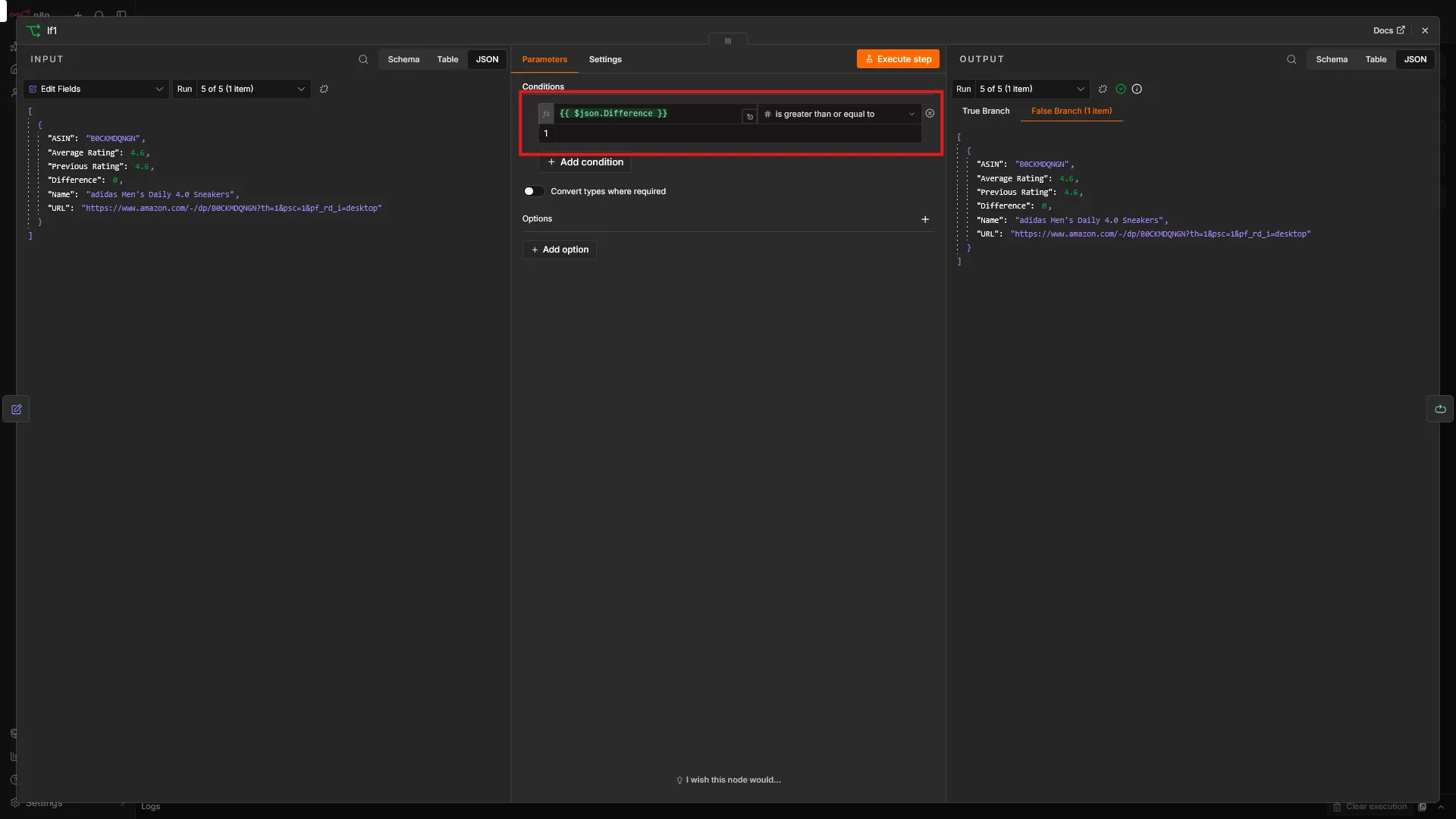
Task: Click the fx expression icon in condition
Action: 546,114
